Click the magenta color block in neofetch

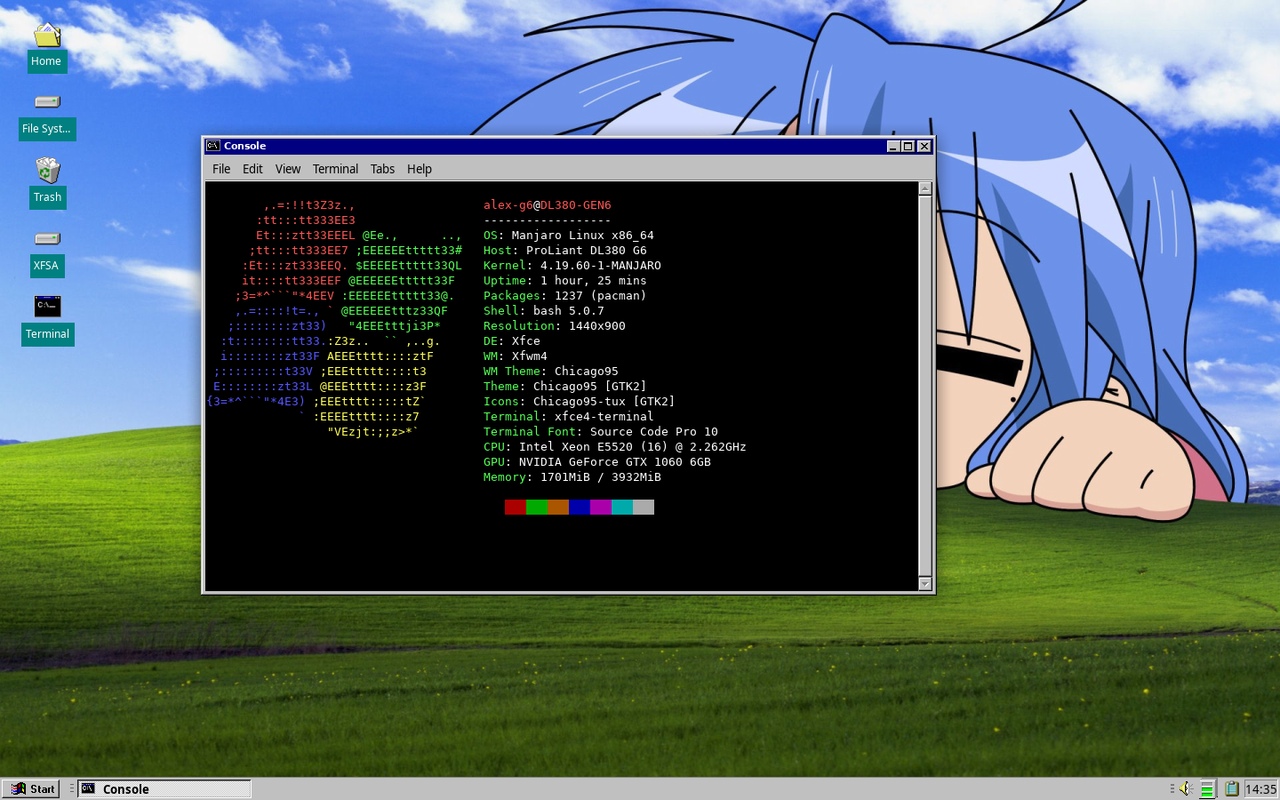click(601, 507)
